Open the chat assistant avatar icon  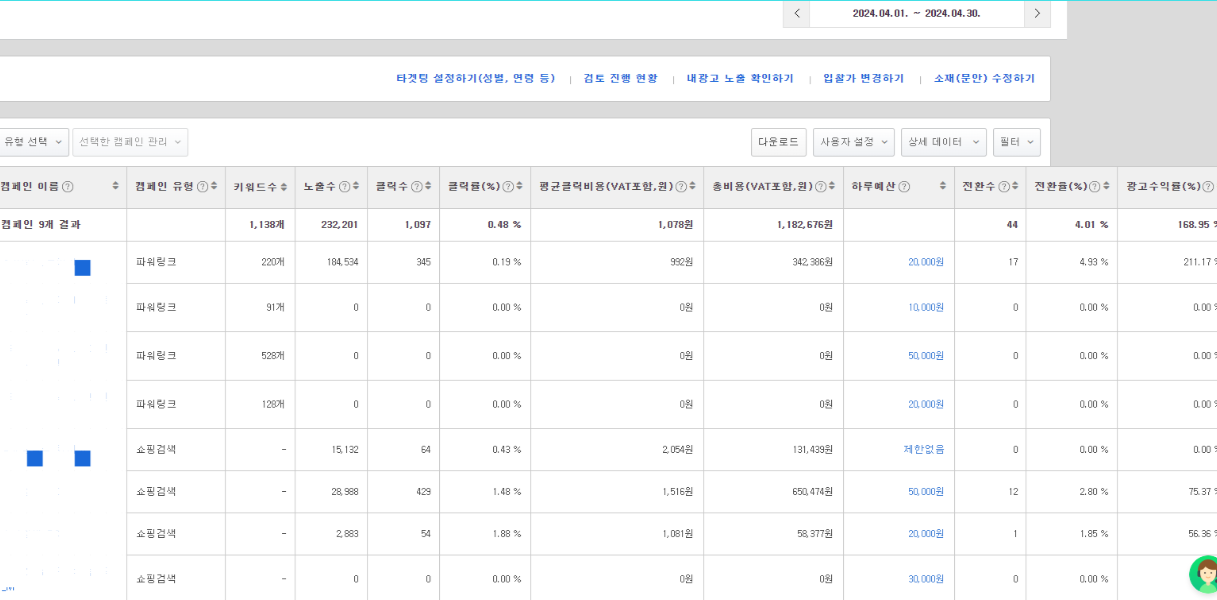click(x=1204, y=574)
